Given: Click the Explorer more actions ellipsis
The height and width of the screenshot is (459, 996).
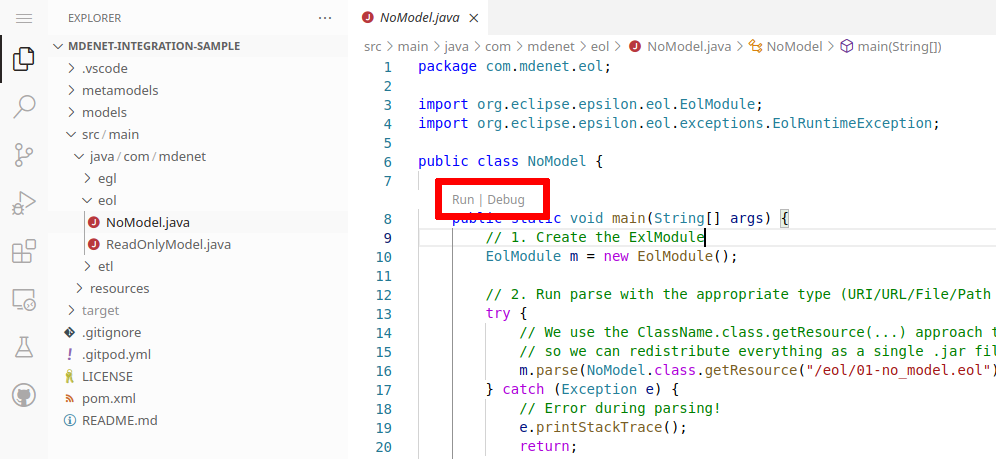Looking at the screenshot, I should (x=325, y=18).
